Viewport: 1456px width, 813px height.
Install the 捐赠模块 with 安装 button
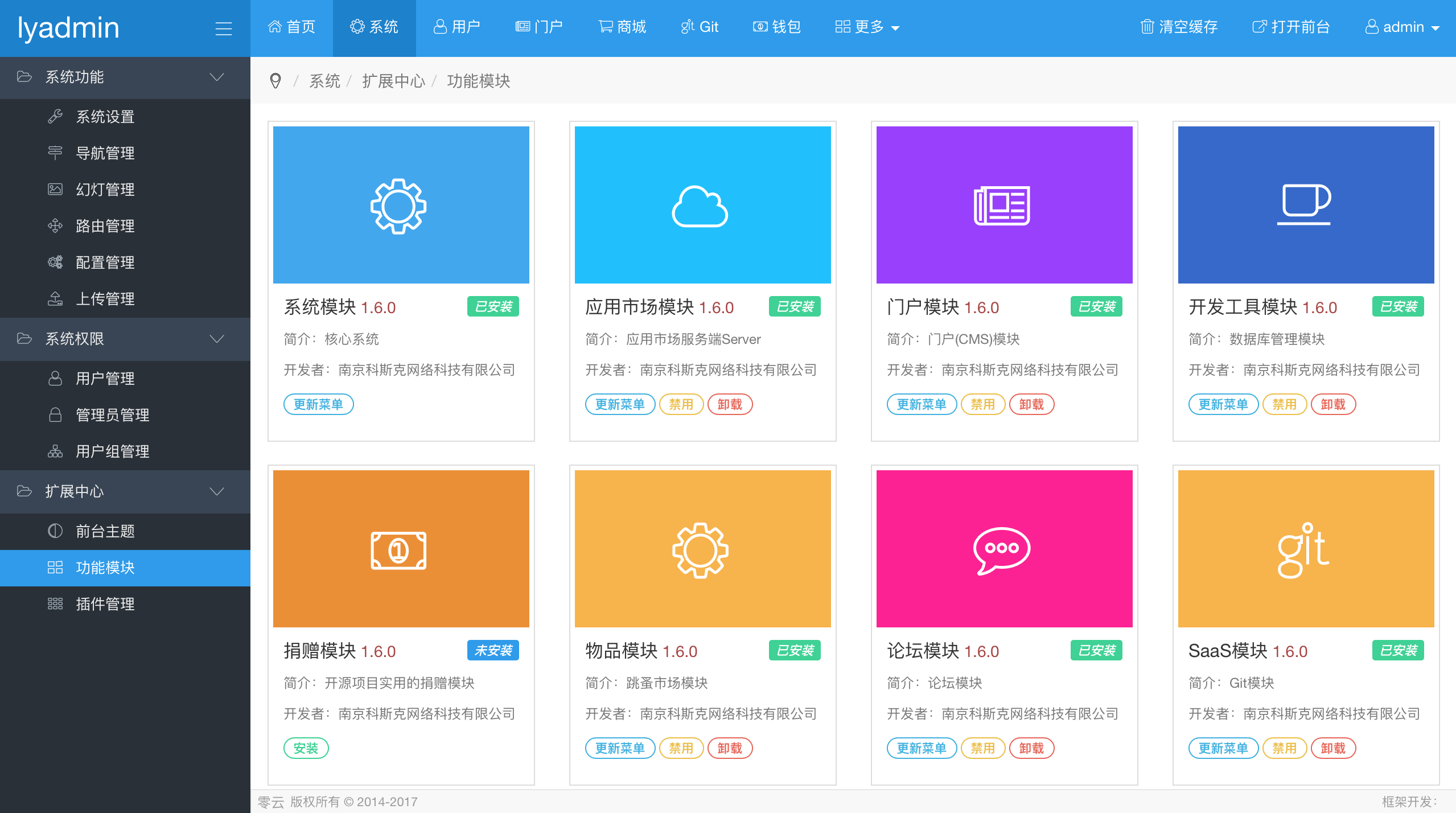point(306,748)
